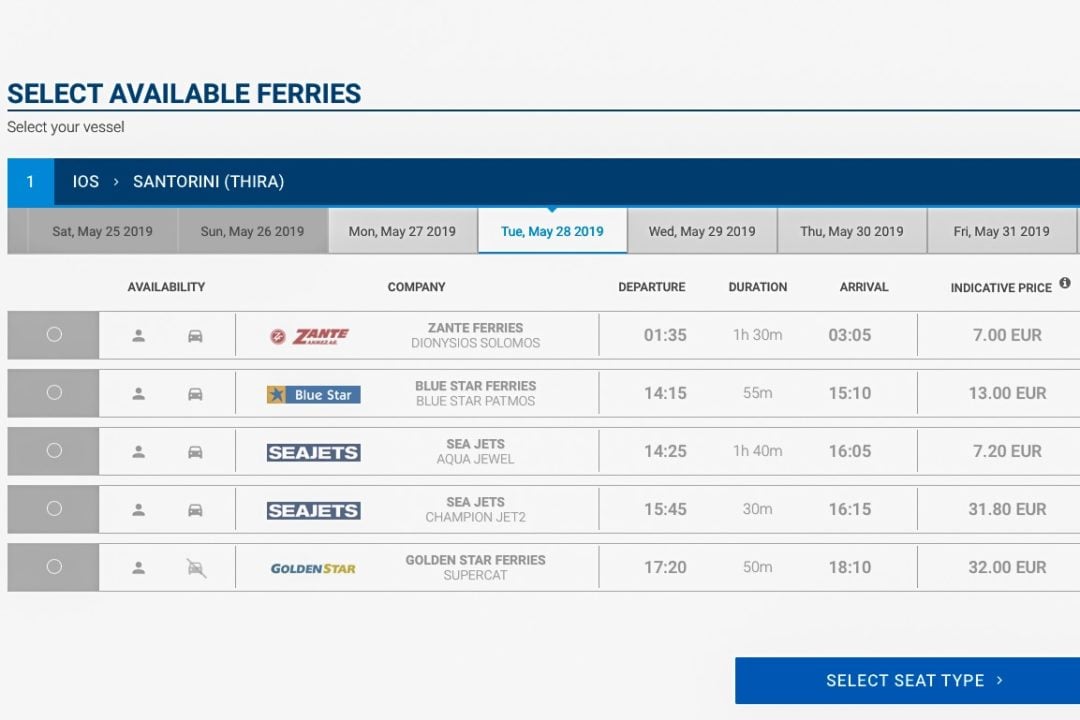Screen dimensions: 1080x720
Task: Switch to the Mon, May 27 2019 tab
Action: click(402, 231)
